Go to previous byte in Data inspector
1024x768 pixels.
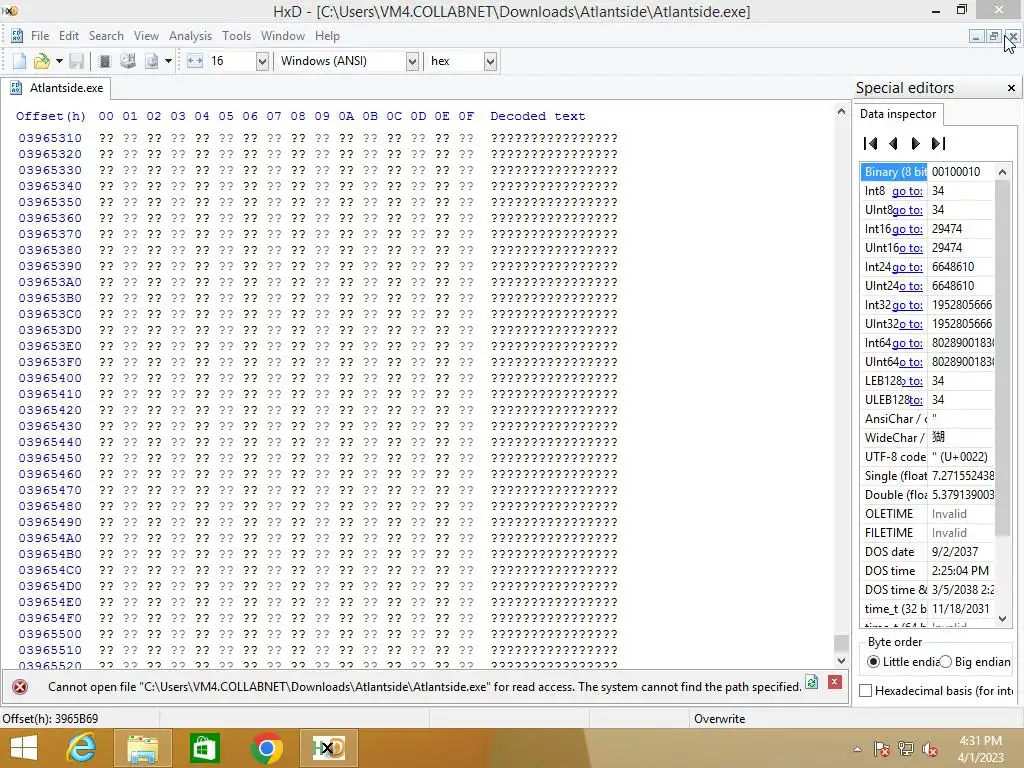(893, 144)
